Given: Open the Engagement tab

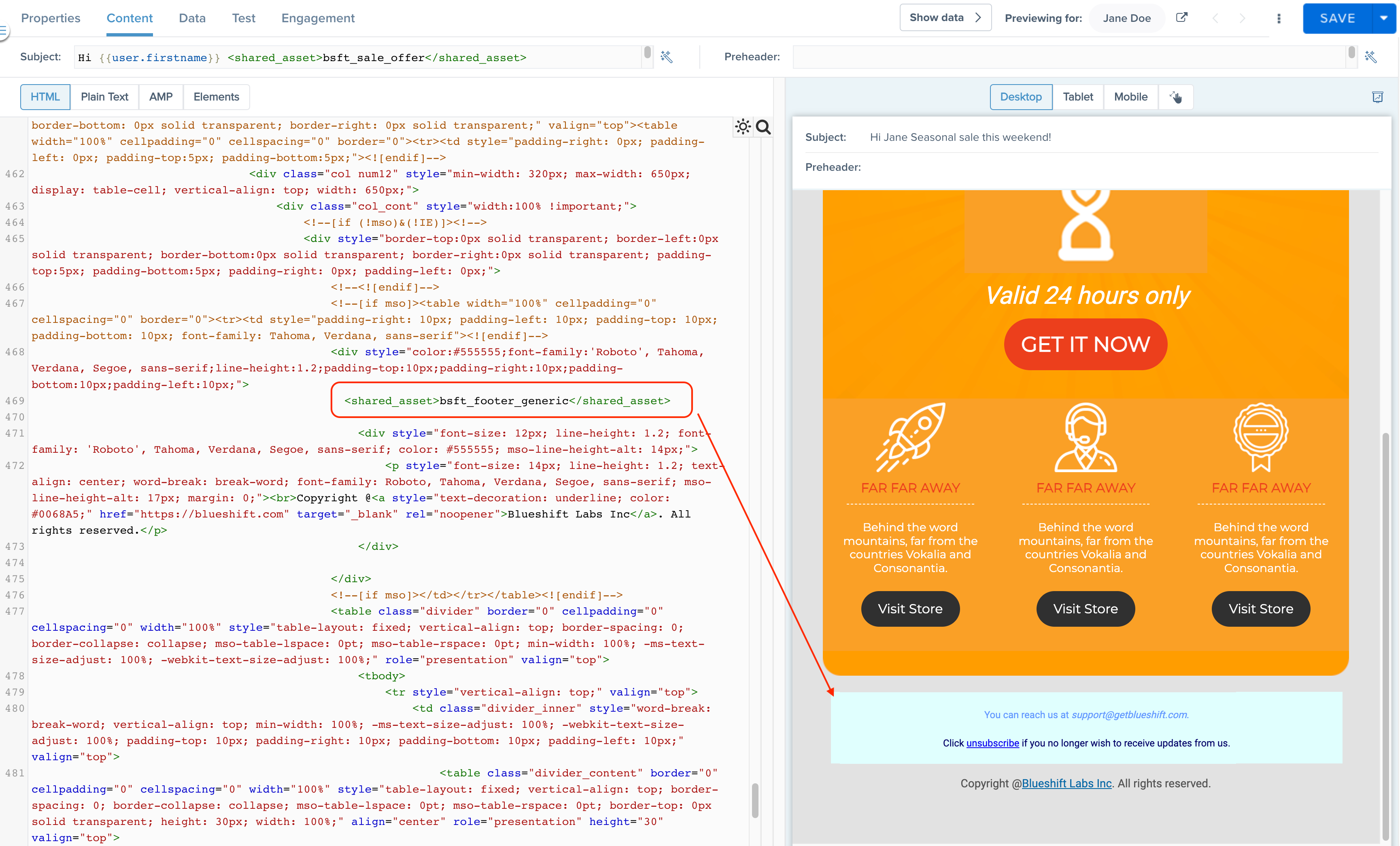Looking at the screenshot, I should 318,18.
